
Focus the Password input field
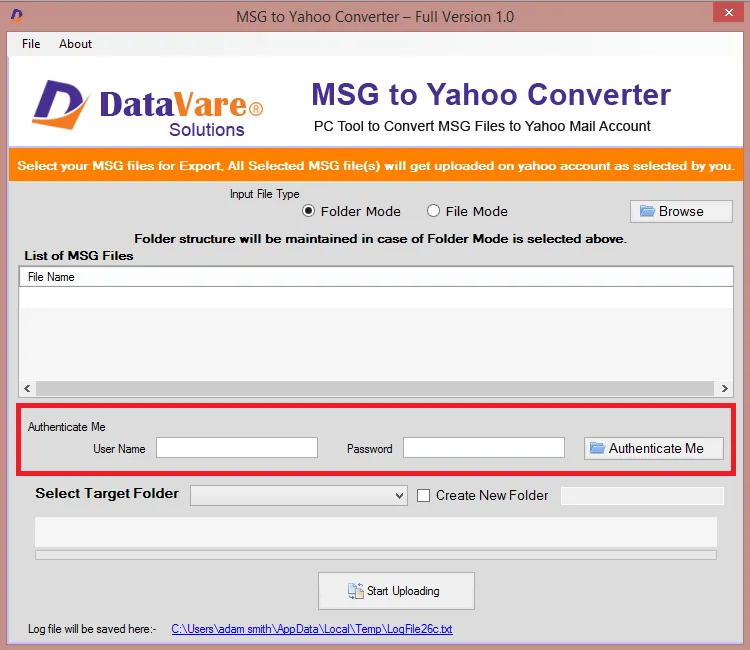[484, 448]
